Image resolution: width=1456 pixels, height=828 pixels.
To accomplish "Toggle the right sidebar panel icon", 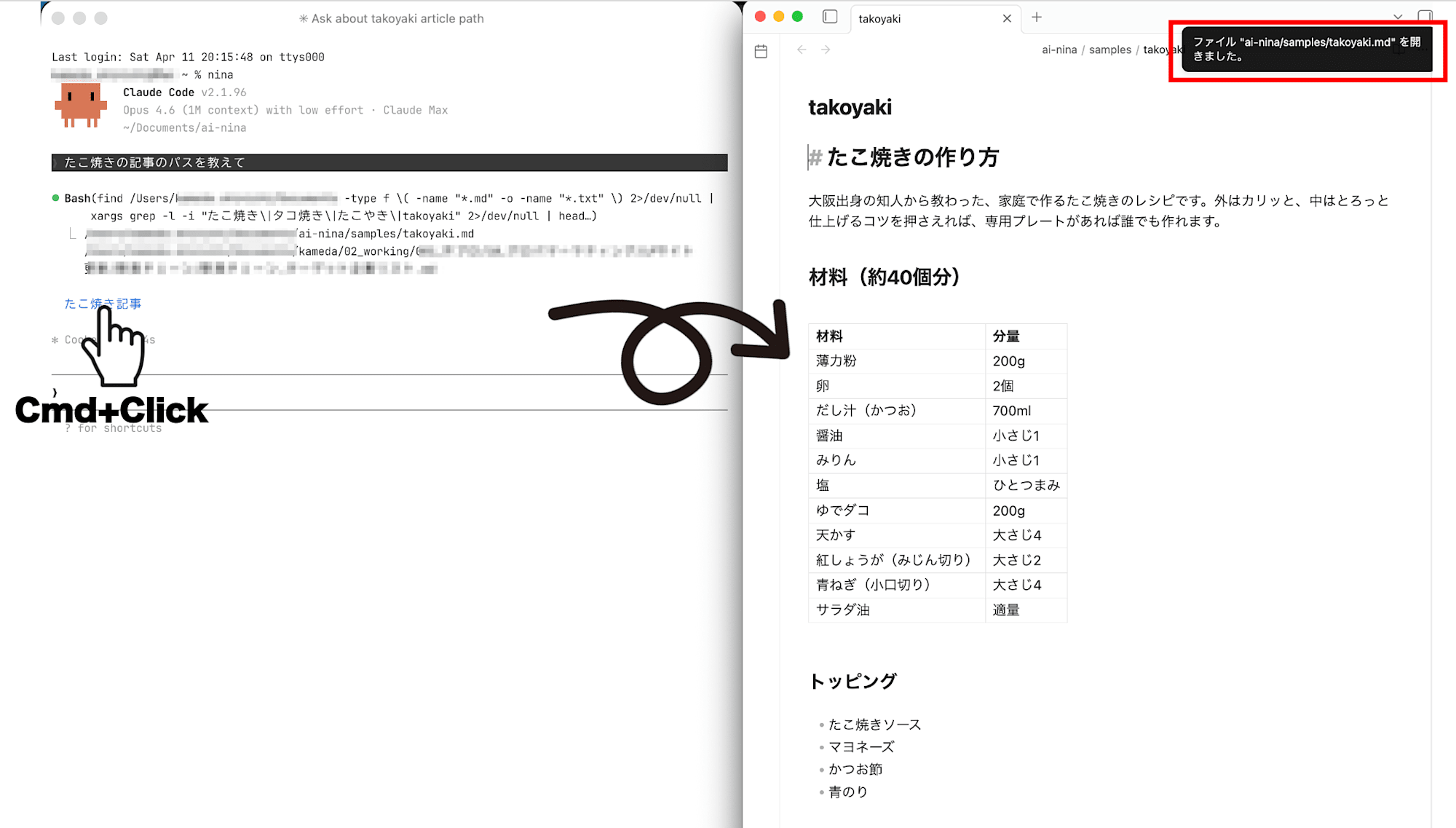I will (x=1425, y=16).
